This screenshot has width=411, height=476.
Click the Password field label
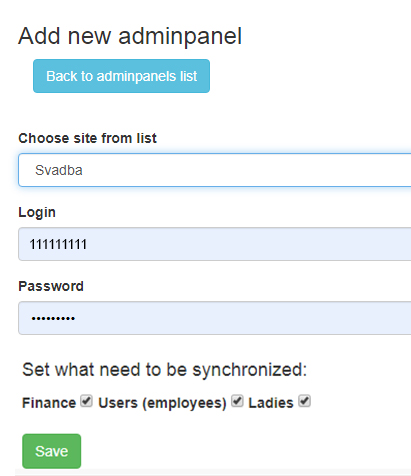[x=51, y=286]
